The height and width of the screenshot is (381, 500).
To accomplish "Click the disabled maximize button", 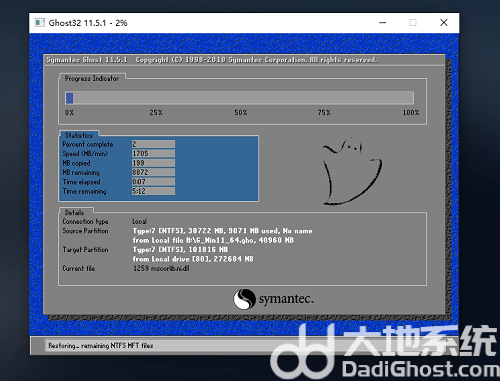I will tap(413, 23).
